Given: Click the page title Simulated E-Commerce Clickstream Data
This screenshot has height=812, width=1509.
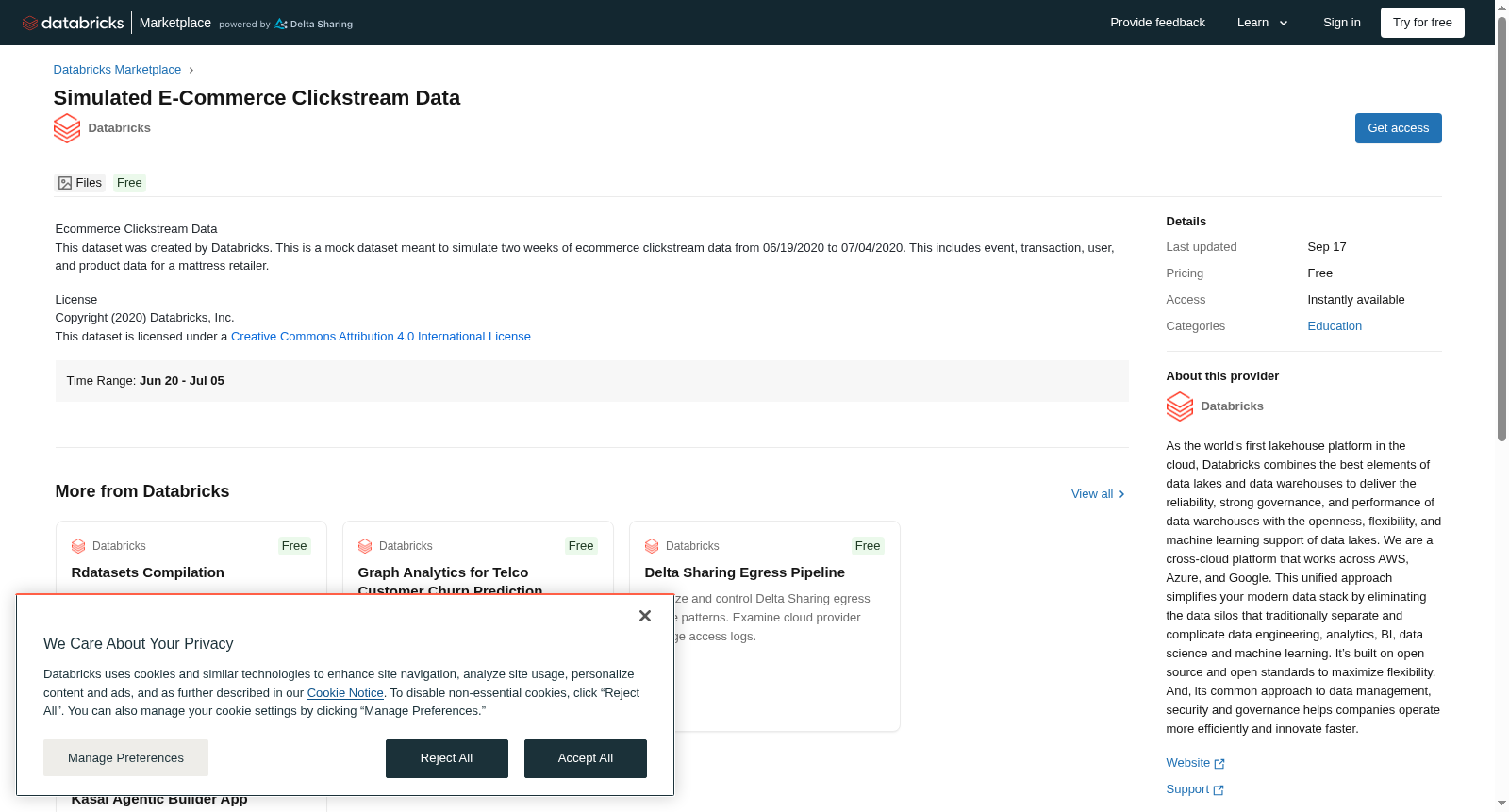Looking at the screenshot, I should [x=257, y=98].
